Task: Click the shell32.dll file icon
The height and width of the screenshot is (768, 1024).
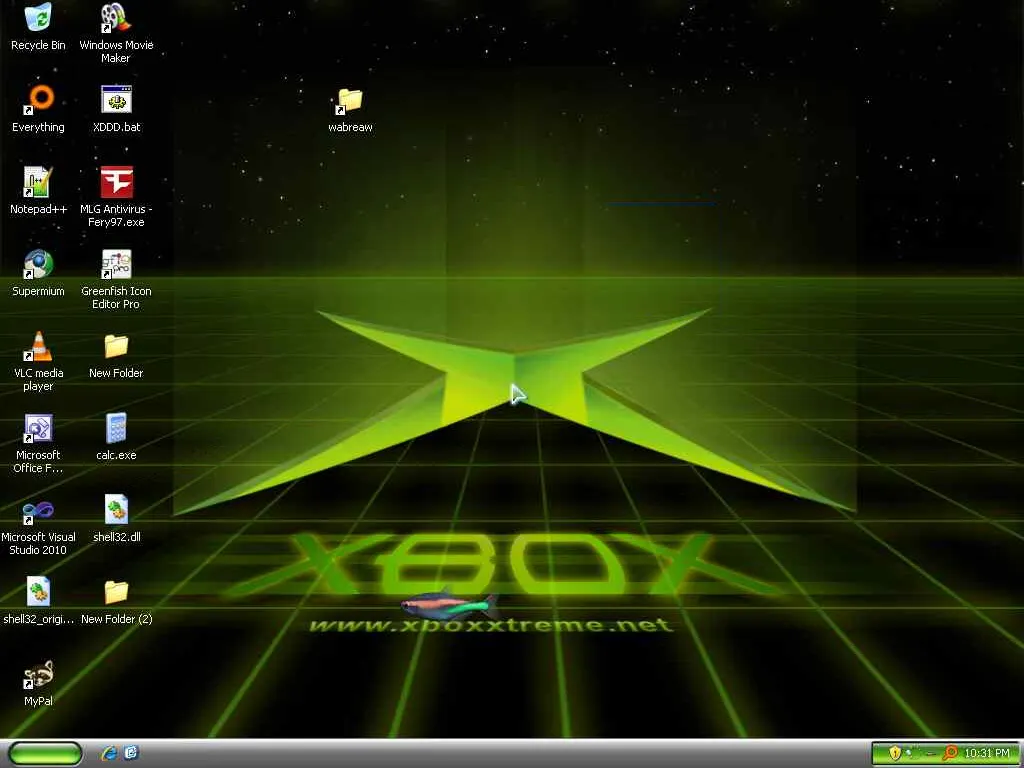Action: pyautogui.click(x=116, y=510)
